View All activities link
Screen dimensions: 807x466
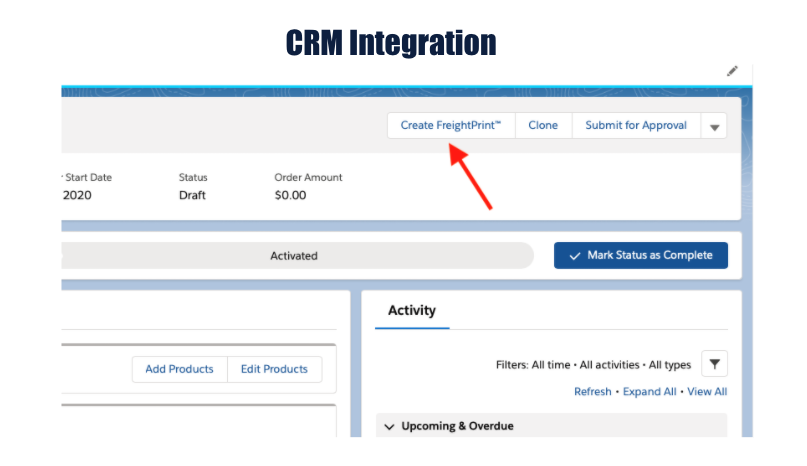(x=707, y=392)
